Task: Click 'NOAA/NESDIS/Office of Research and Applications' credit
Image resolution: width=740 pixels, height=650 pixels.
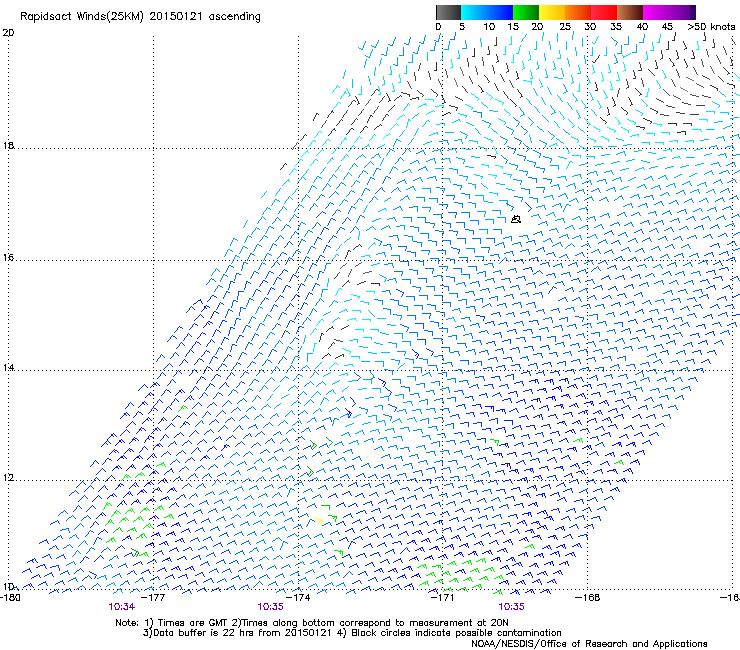Action: (x=589, y=644)
